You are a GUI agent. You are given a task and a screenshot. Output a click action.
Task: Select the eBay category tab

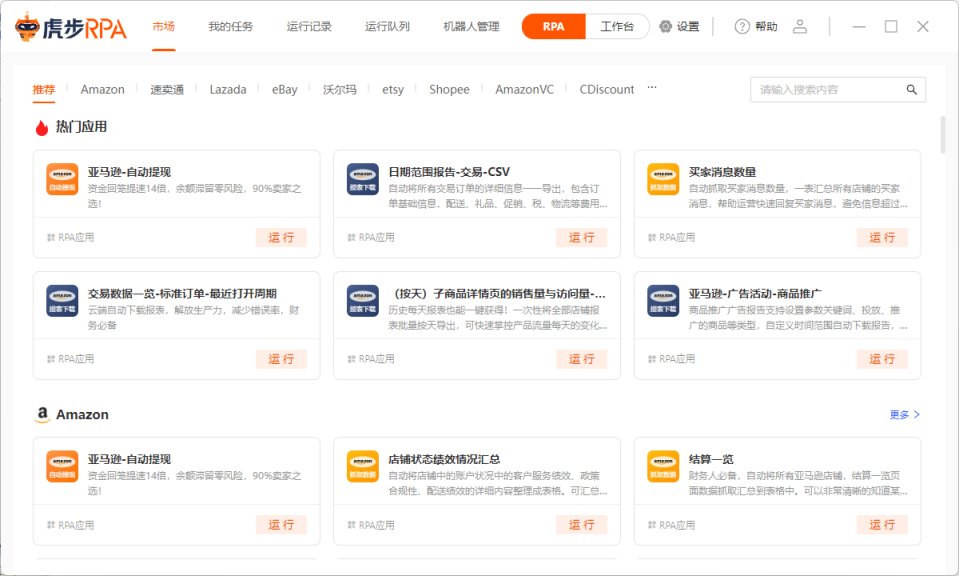coord(285,89)
